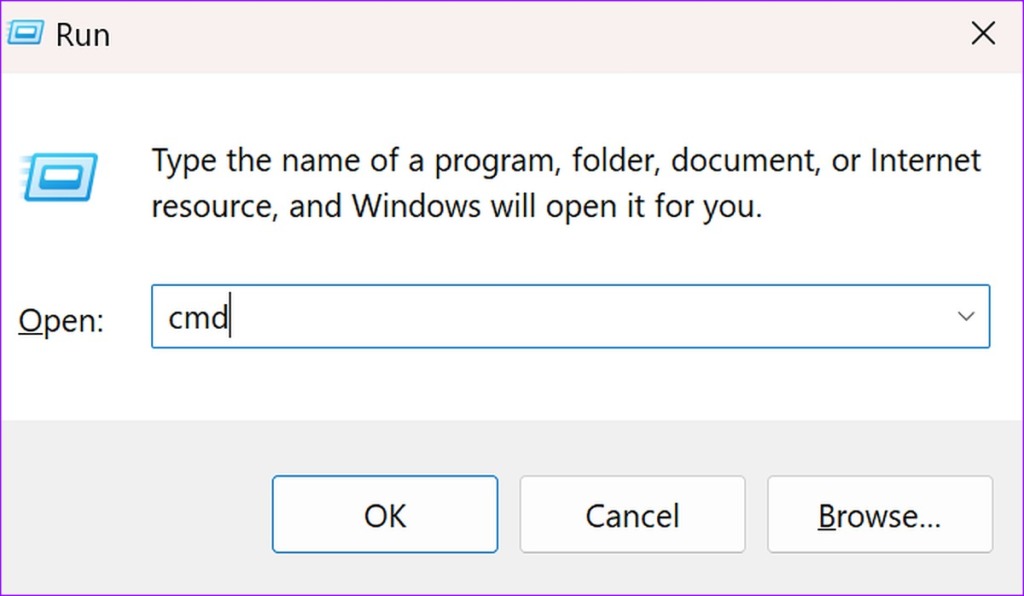This screenshot has height=596, width=1024.
Task: Click the large Run icon beside the description
Action: tap(60, 179)
